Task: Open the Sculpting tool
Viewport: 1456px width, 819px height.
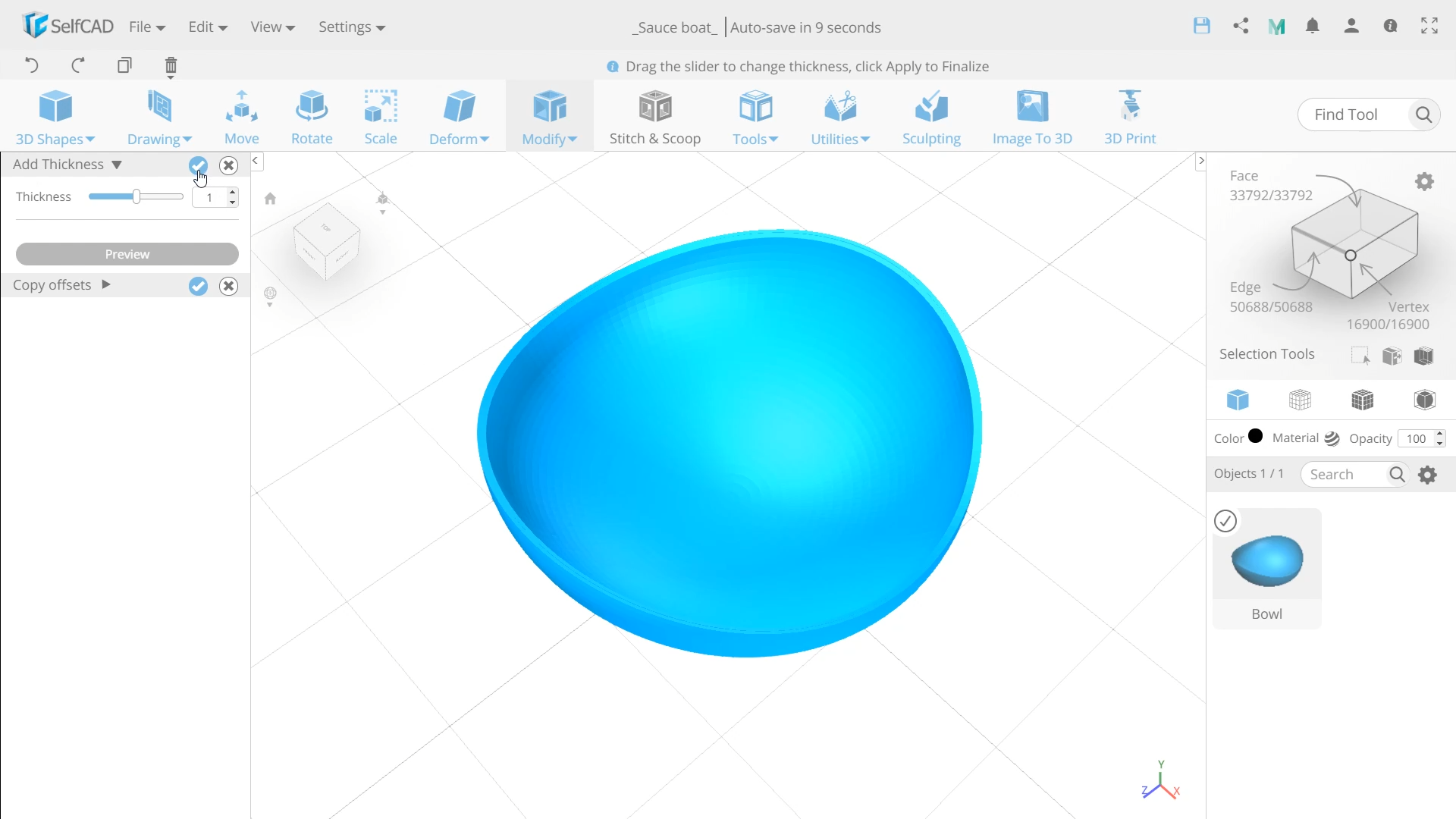Action: 931,117
